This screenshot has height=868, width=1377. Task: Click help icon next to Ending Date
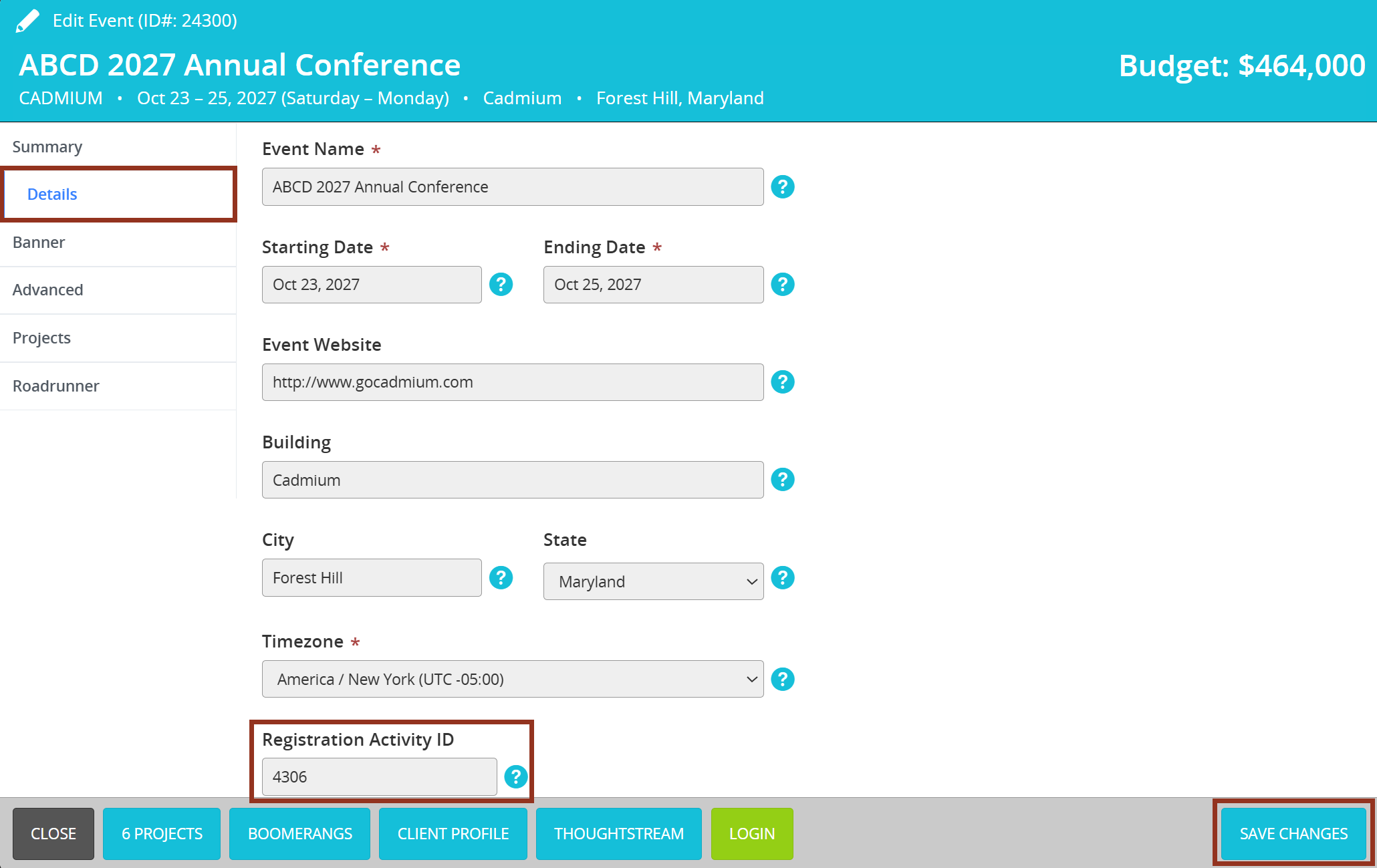782,285
